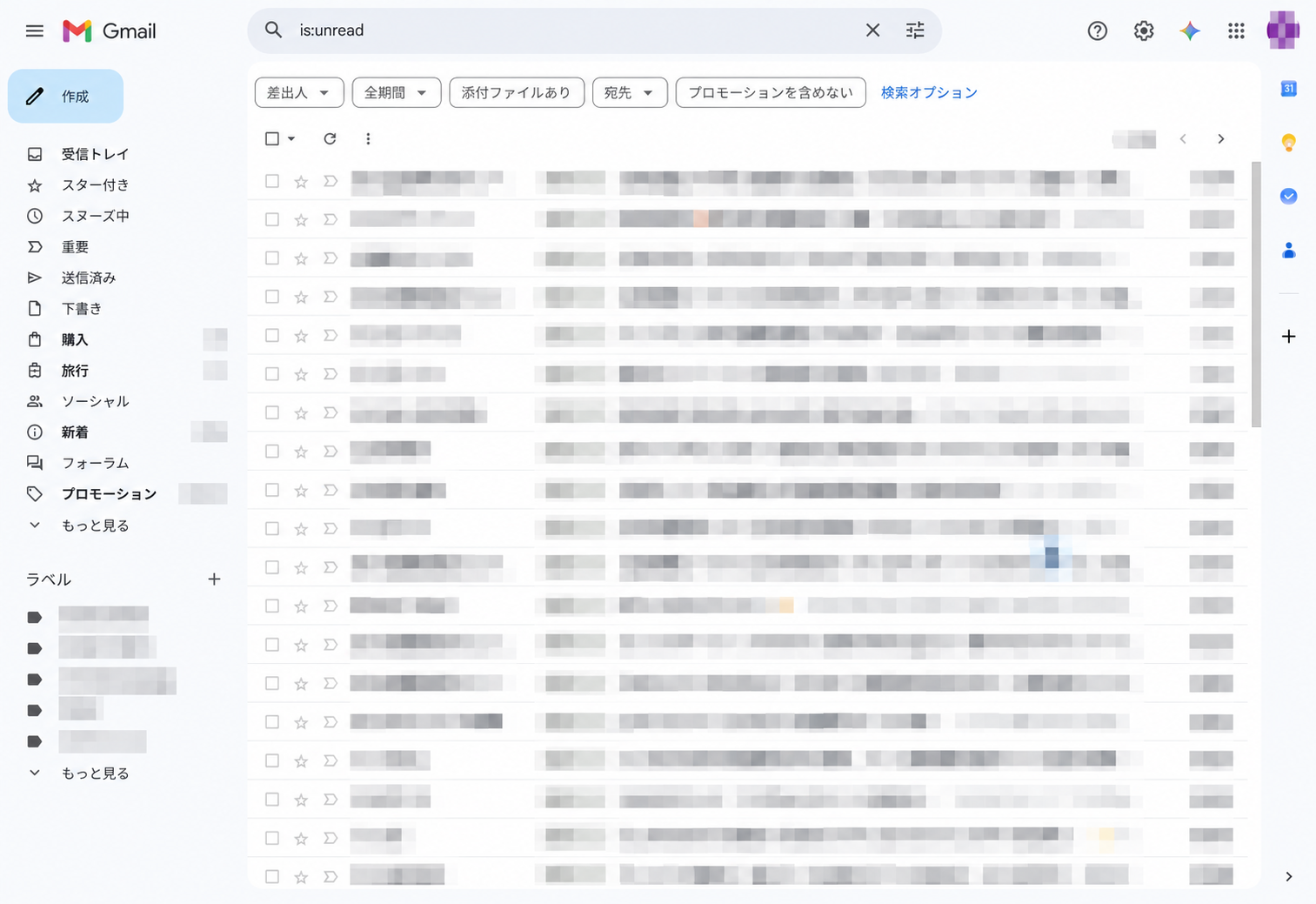Open the 宛先 filter dropdown
The height and width of the screenshot is (904, 1316).
[x=630, y=93]
